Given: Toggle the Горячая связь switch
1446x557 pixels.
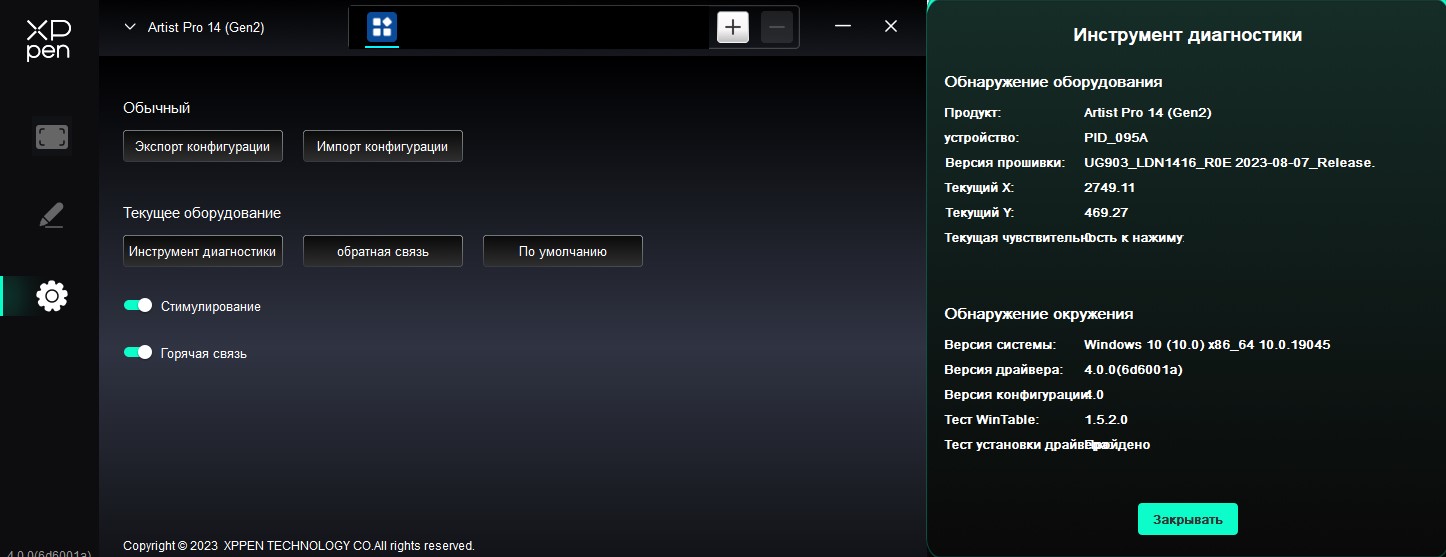Looking at the screenshot, I should (137, 352).
